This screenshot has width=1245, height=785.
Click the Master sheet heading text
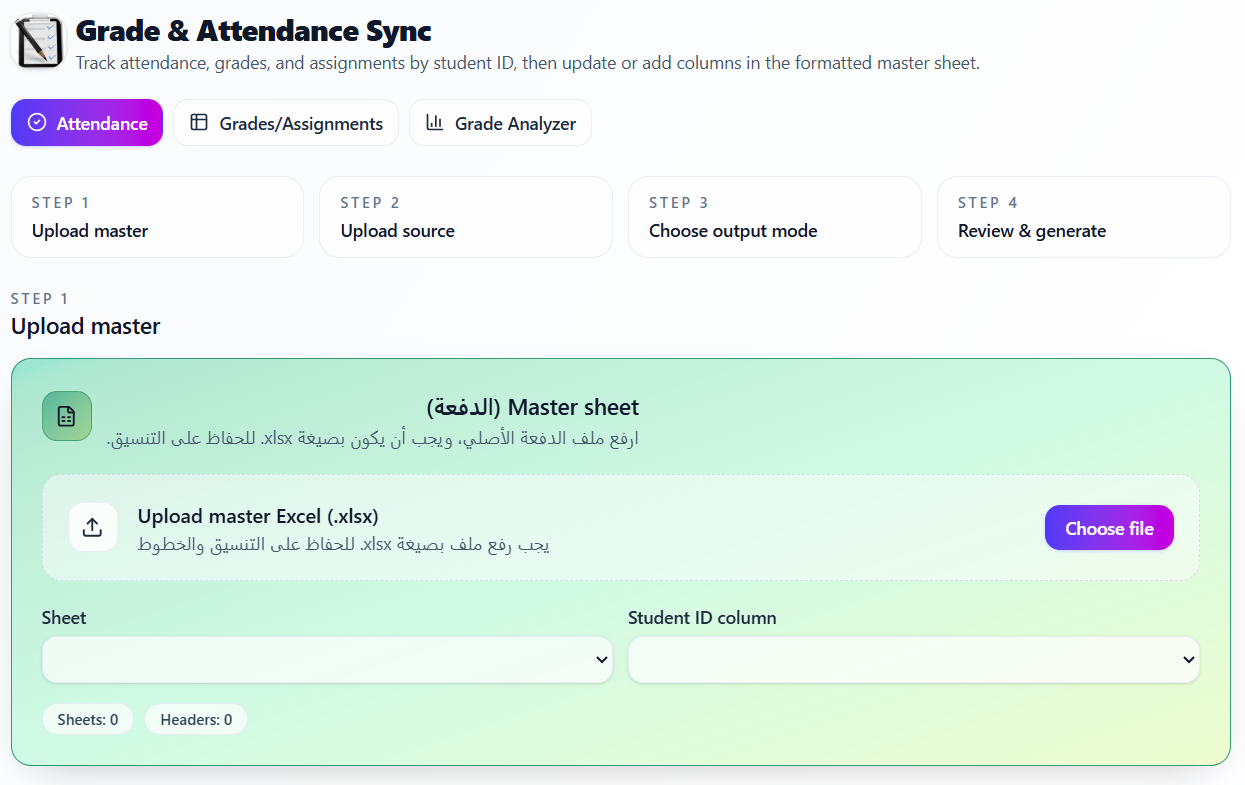[533, 407]
